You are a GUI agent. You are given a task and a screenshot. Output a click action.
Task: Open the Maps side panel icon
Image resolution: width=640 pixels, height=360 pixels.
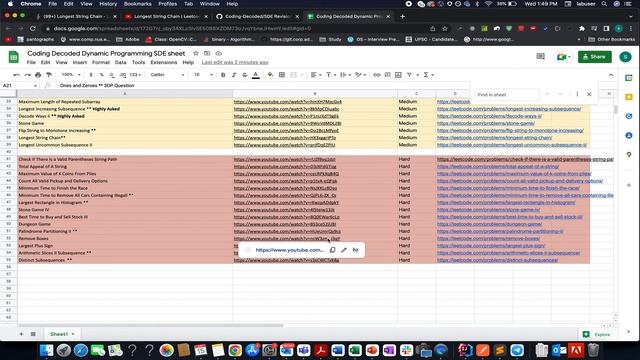(x=629, y=154)
